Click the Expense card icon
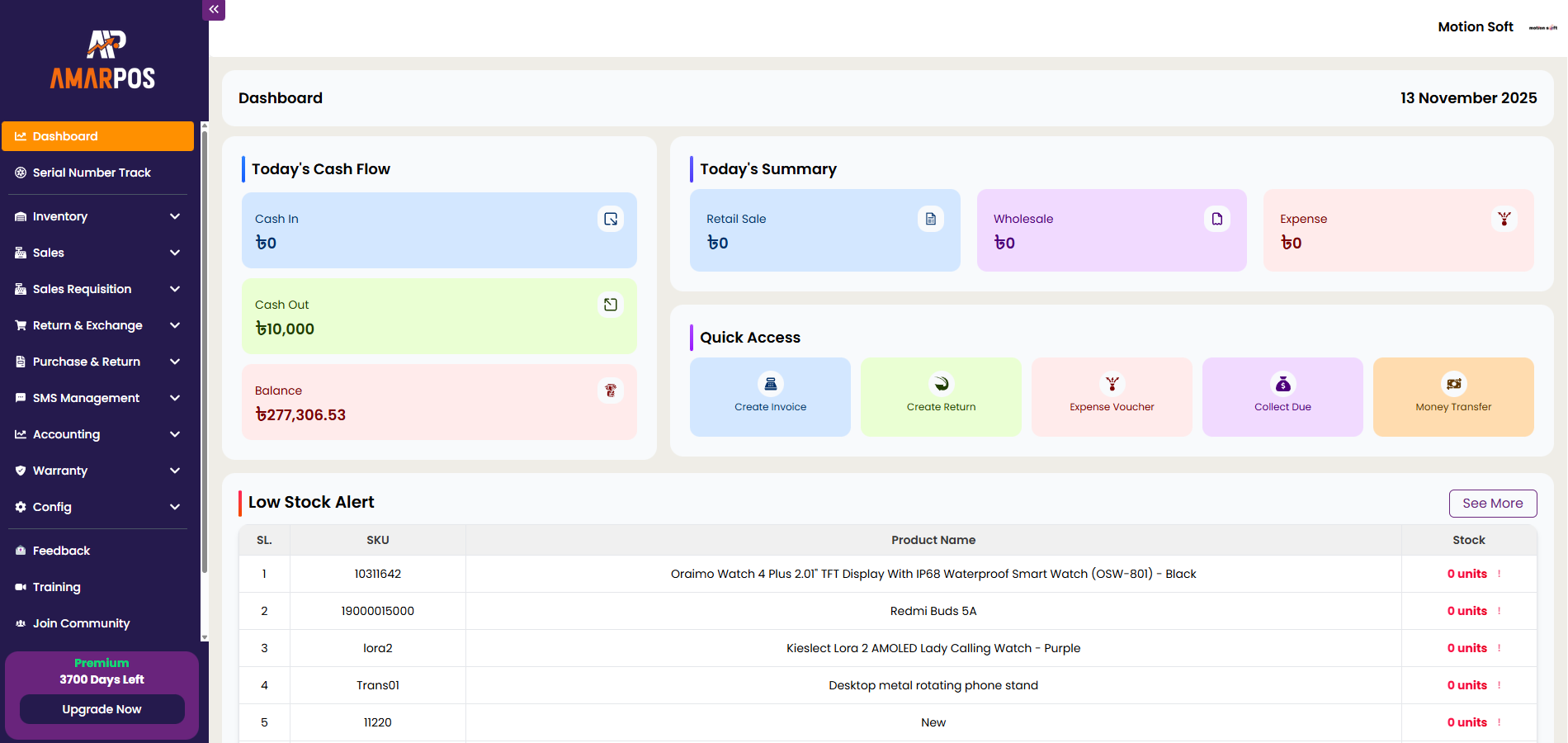Image resolution: width=1568 pixels, height=743 pixels. (1504, 219)
